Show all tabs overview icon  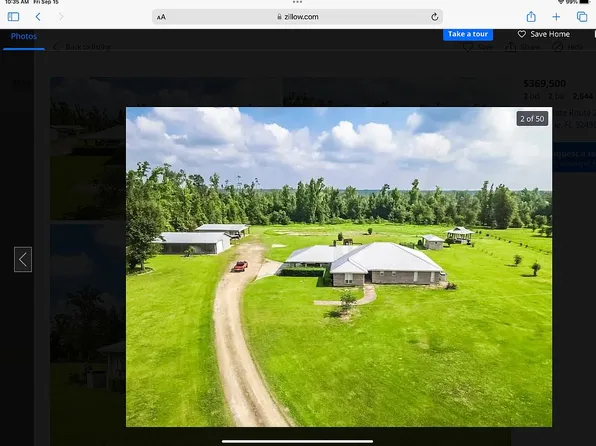pos(582,17)
